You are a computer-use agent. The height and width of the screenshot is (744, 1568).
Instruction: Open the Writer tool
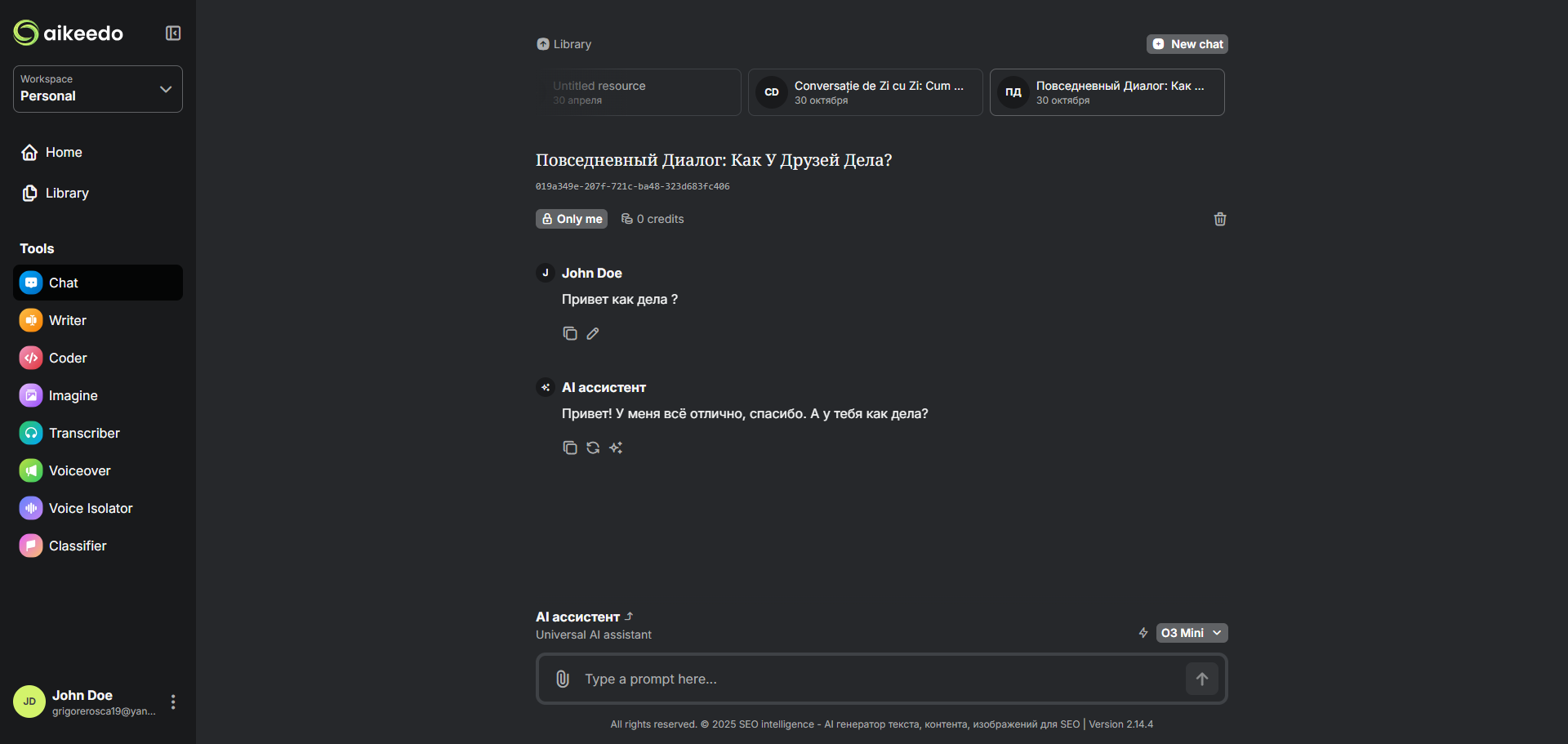coord(68,320)
